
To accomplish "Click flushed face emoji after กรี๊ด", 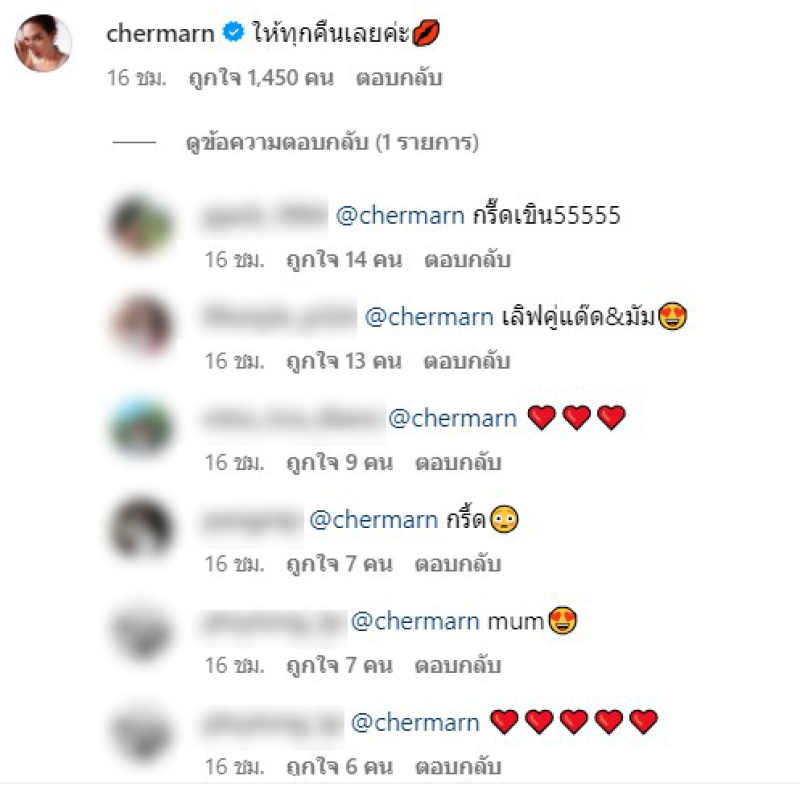I will pyautogui.click(x=504, y=519).
